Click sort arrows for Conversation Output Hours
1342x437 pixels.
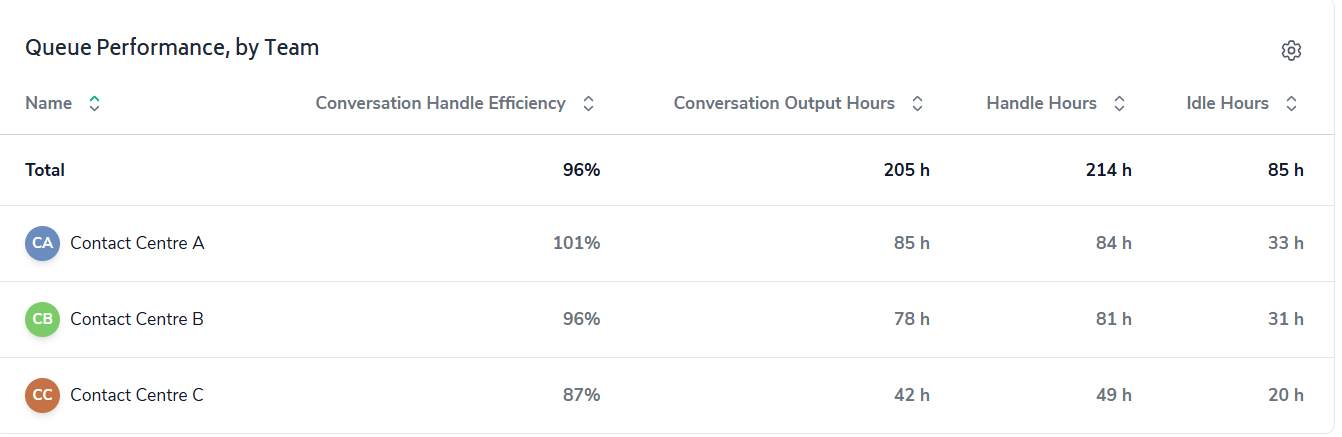[917, 103]
